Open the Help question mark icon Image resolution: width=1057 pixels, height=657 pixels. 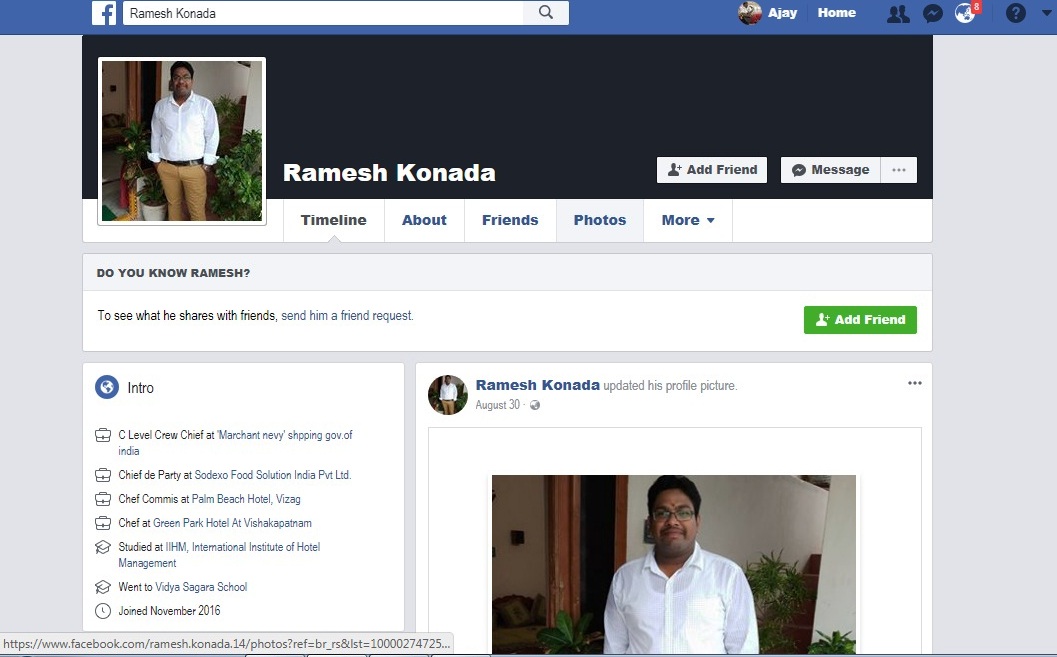(x=1015, y=13)
